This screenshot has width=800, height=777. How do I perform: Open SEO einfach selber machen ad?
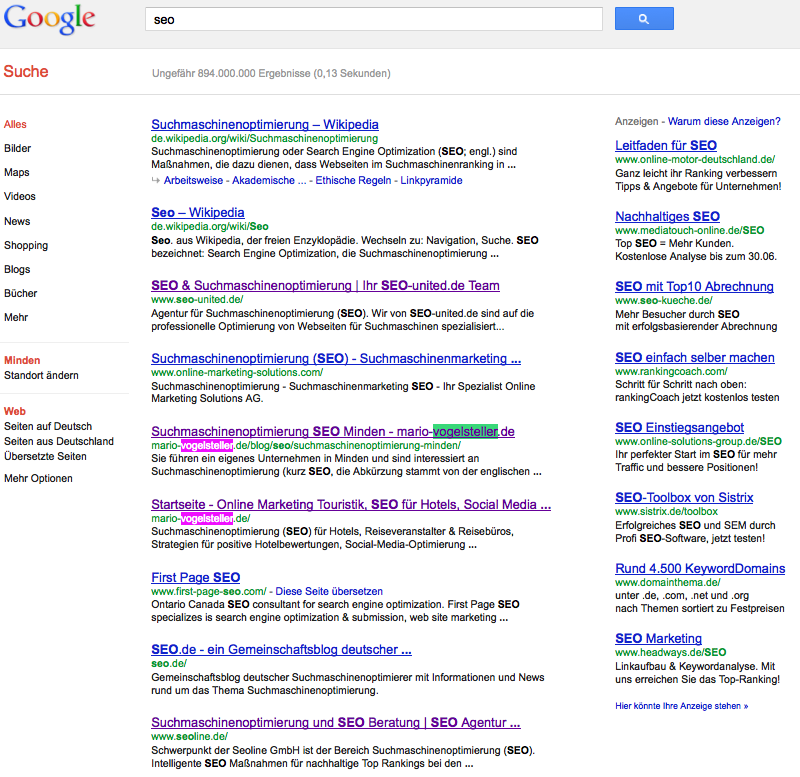[695, 358]
